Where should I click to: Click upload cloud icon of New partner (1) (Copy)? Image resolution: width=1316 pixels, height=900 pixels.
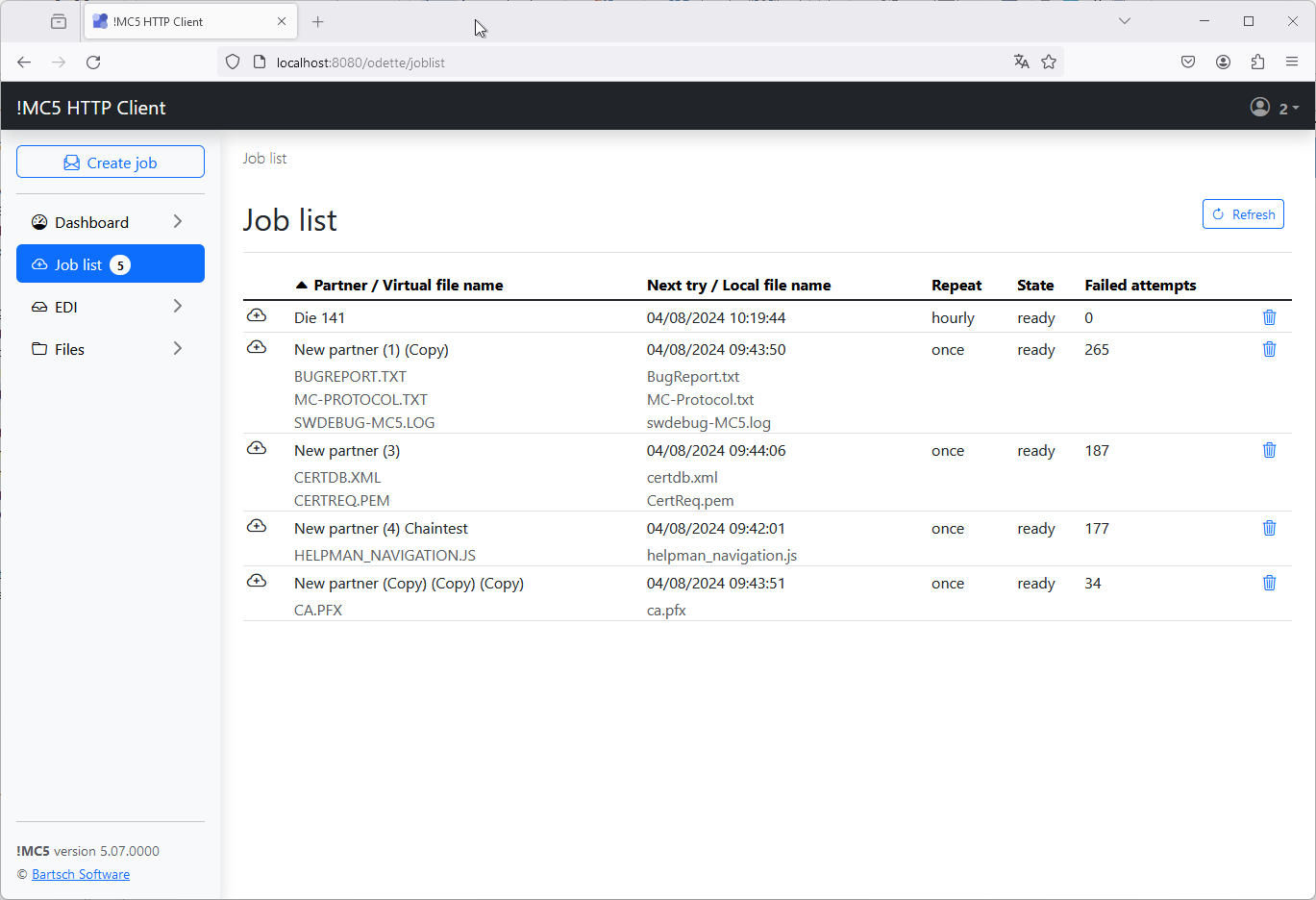(257, 347)
